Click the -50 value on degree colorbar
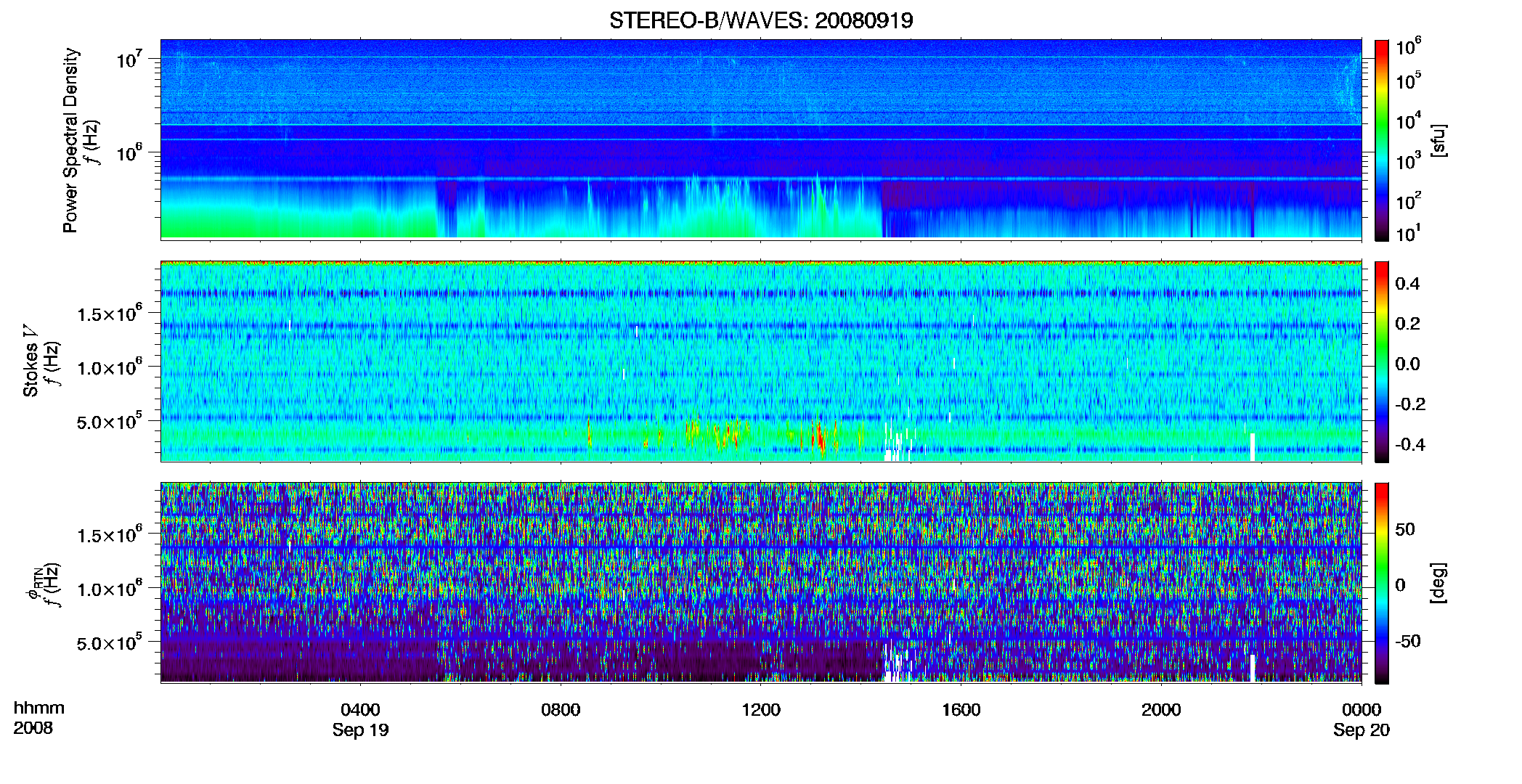Viewport: 1522px width, 784px height. click(x=1408, y=641)
